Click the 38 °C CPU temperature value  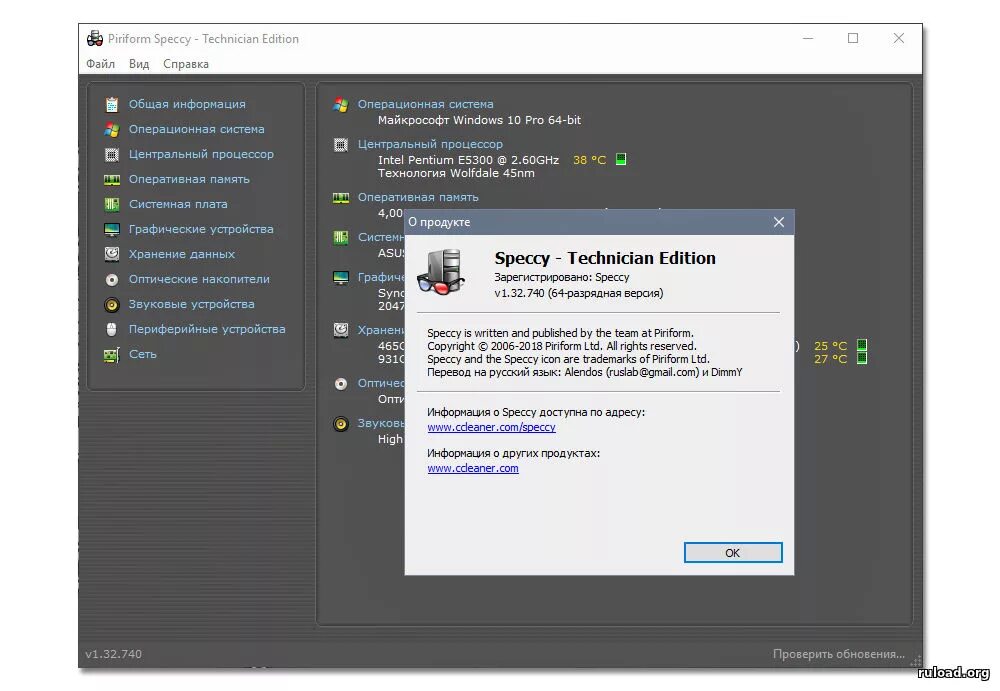[589, 160]
